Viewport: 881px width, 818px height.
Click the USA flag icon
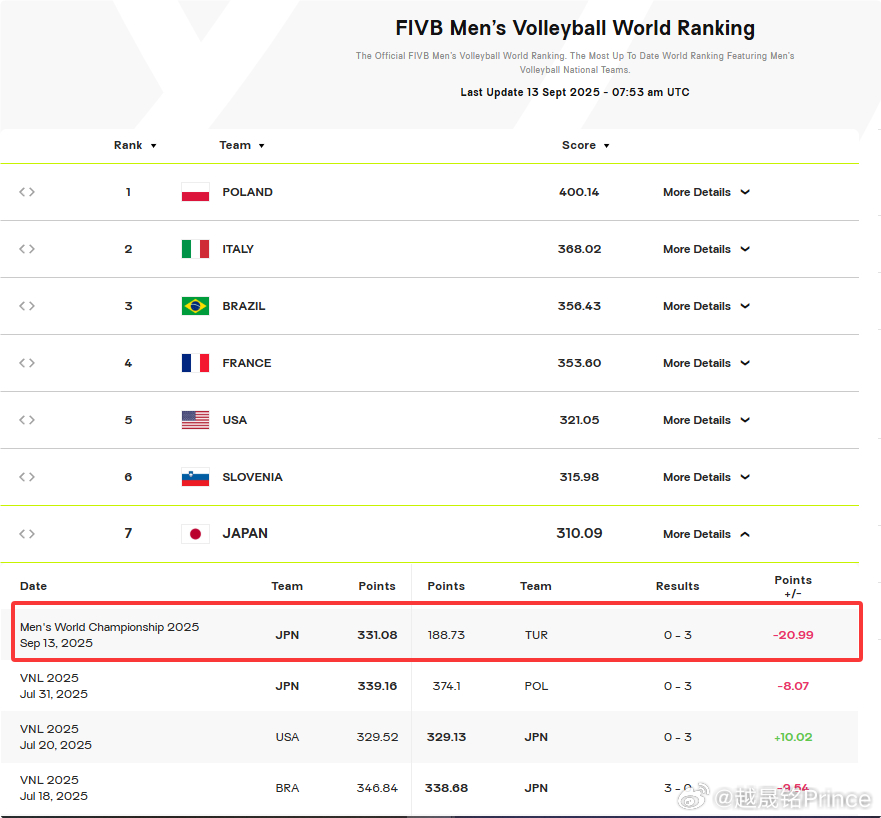point(195,420)
